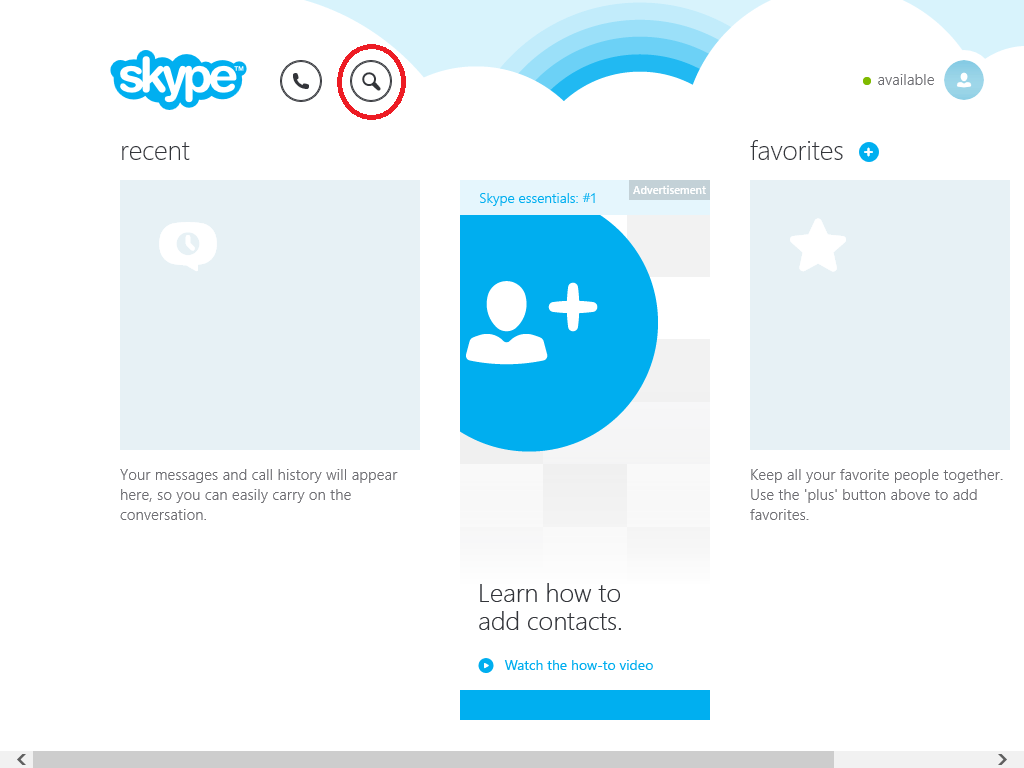Open the profile avatar icon
Viewport: 1024px width, 768px height.
click(x=964, y=80)
